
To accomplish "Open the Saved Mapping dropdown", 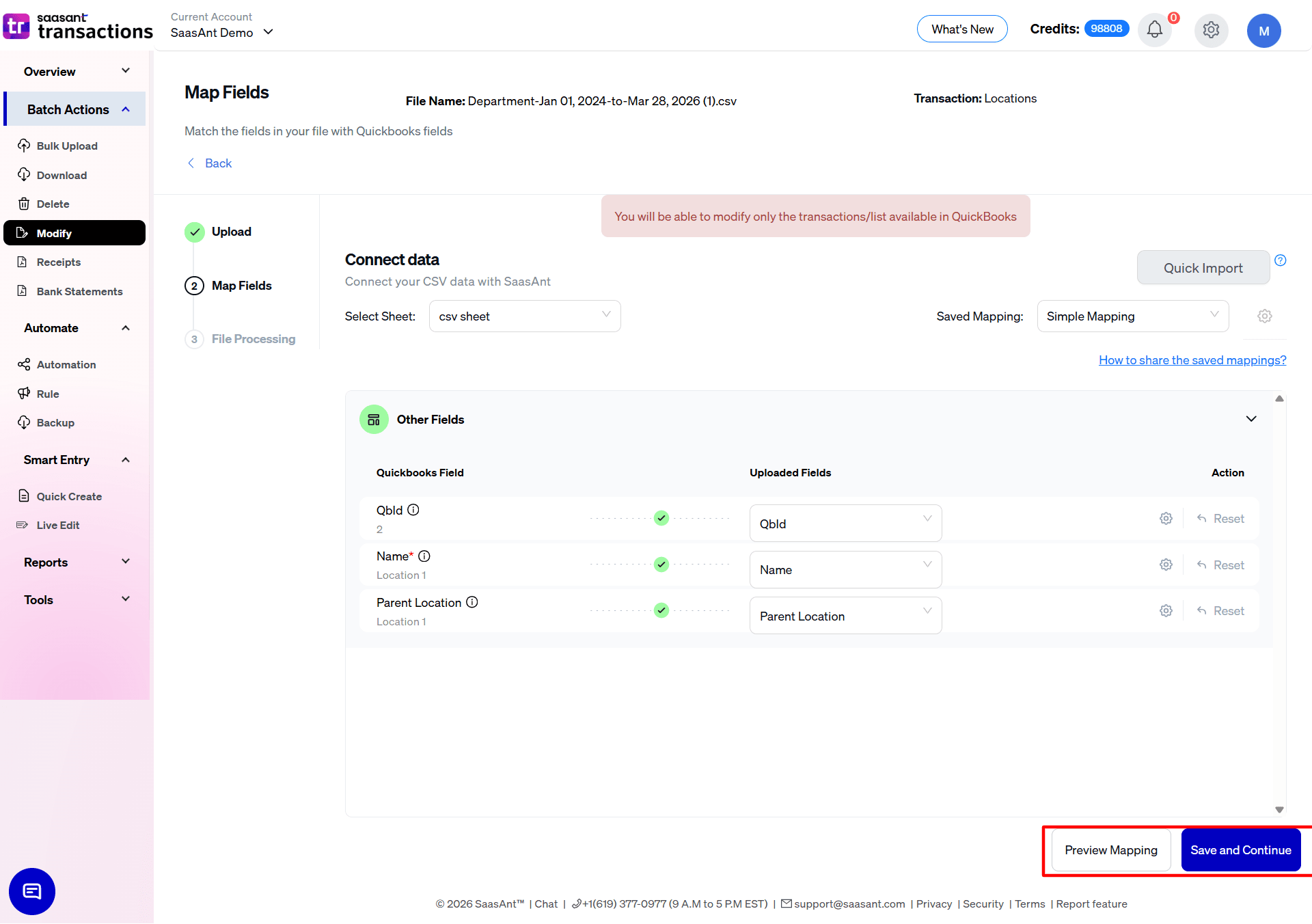I will pos(1132,316).
